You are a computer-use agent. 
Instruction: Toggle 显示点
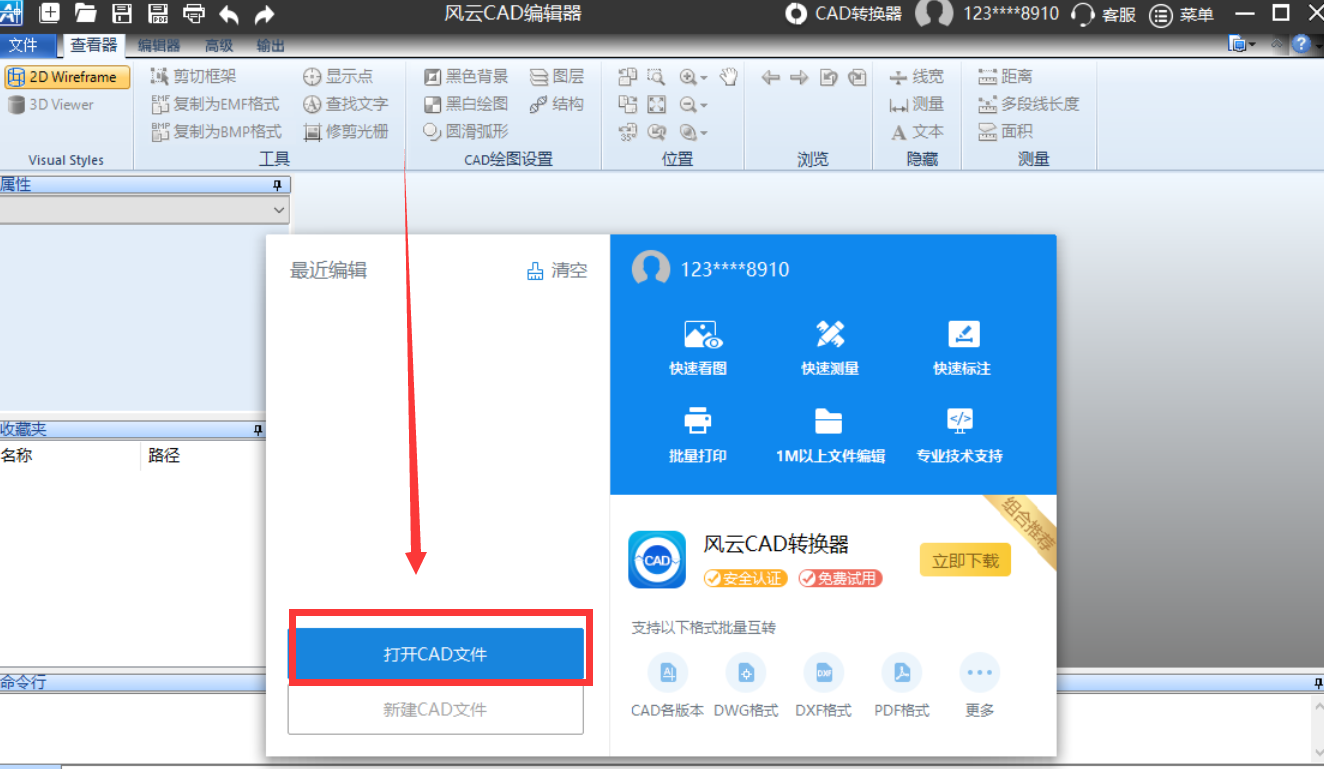(x=338, y=76)
